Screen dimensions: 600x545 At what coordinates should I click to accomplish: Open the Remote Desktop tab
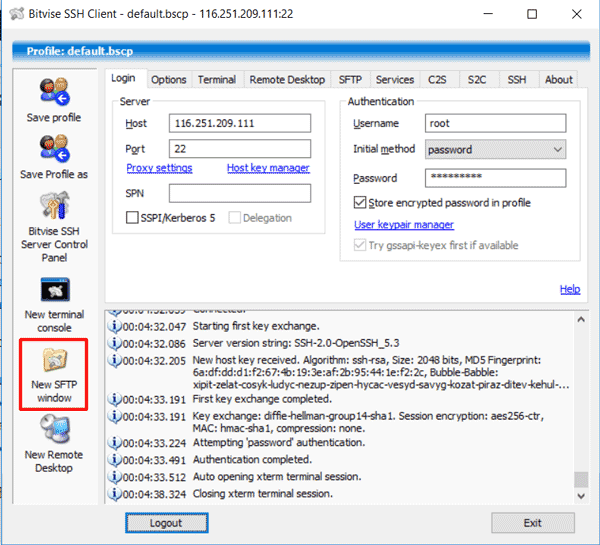287,80
